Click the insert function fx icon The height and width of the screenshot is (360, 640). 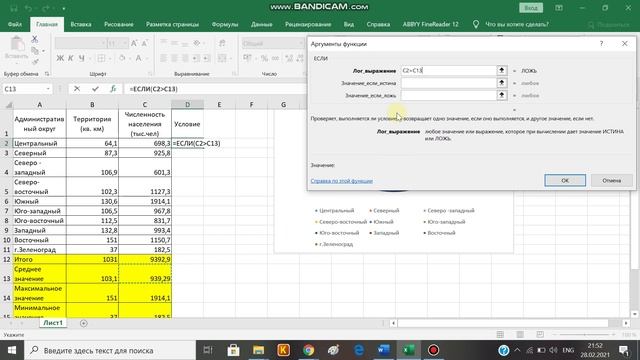(x=113, y=89)
